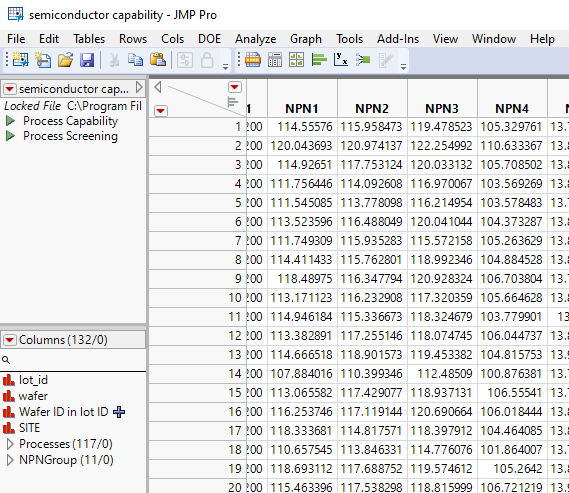
Task: Open the Window menu
Action: (x=494, y=39)
